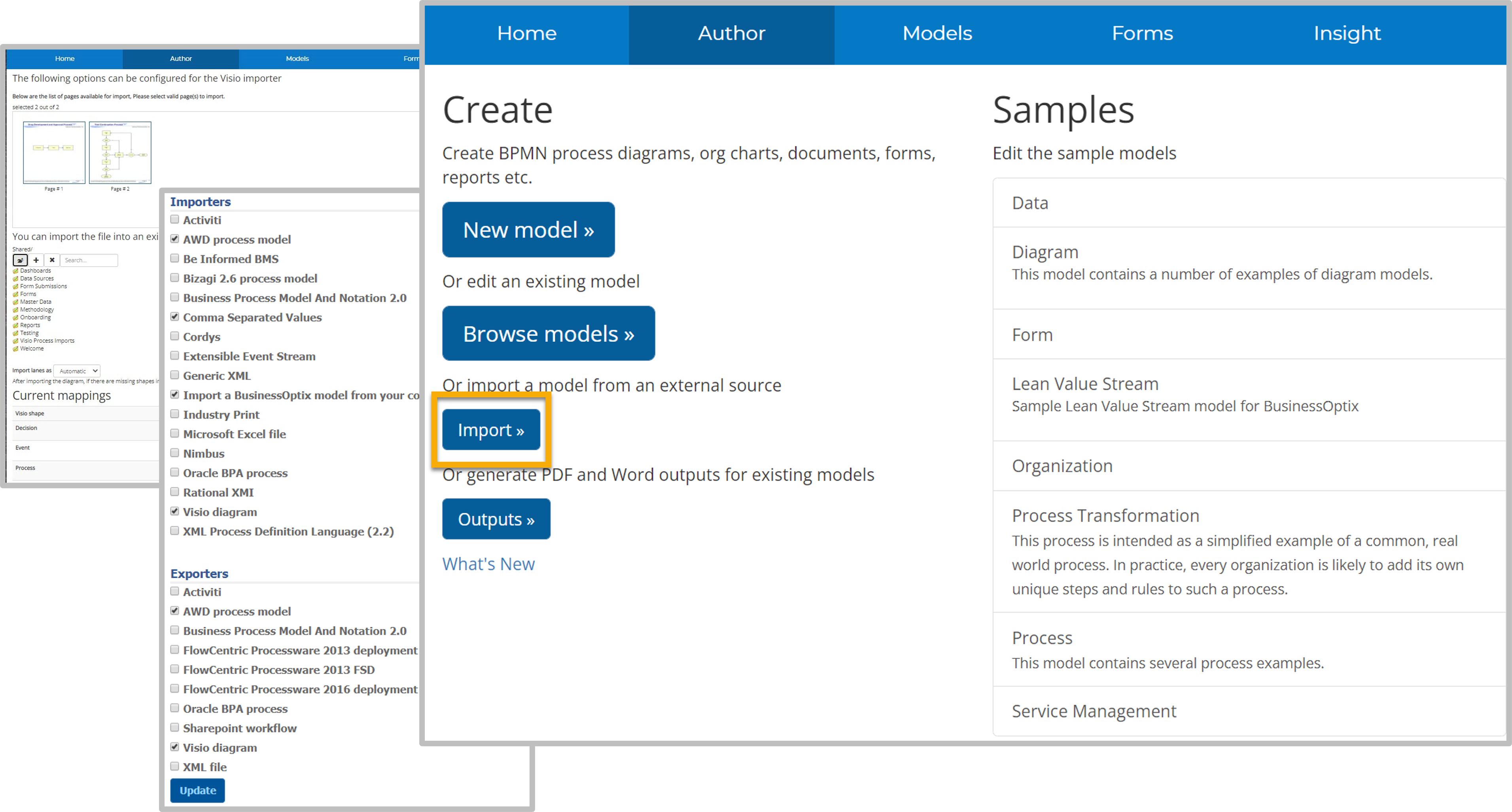1512x812 pixels.
Task: Toggle Nimbus importer checkbox
Action: pos(174,453)
